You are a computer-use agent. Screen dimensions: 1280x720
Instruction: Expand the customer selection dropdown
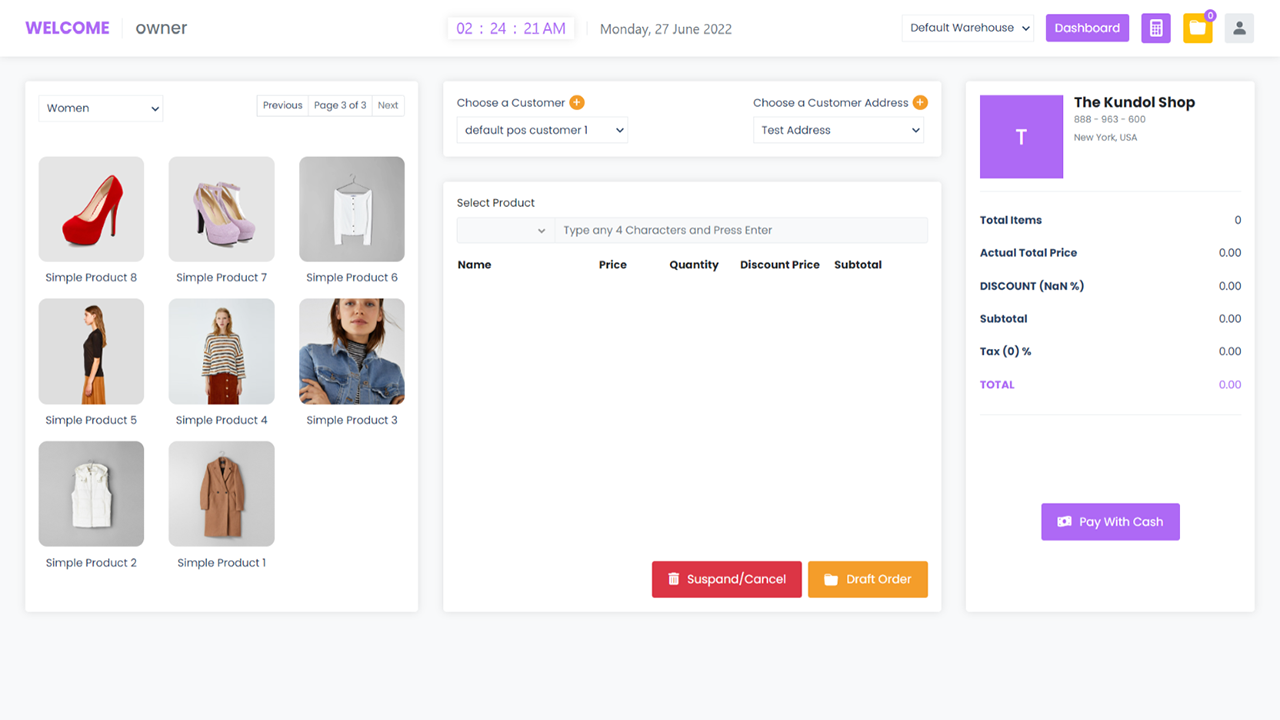[x=542, y=130]
